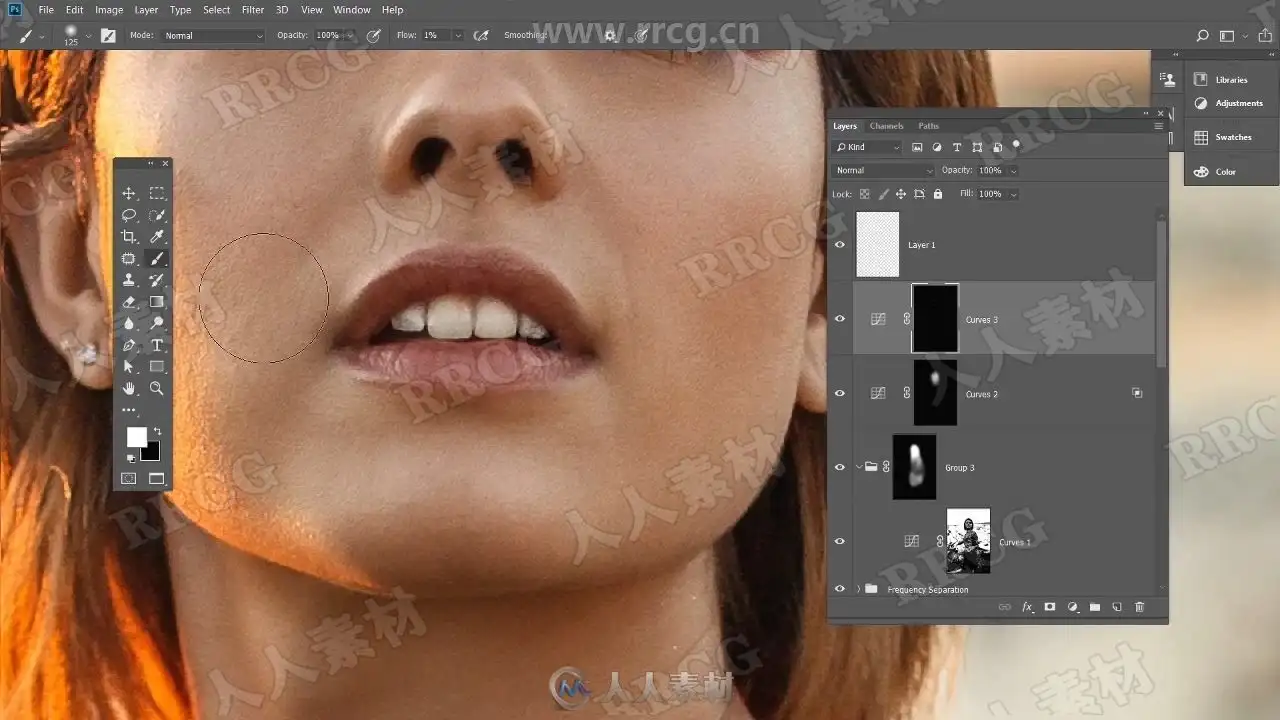Select the Move tool

click(129, 194)
